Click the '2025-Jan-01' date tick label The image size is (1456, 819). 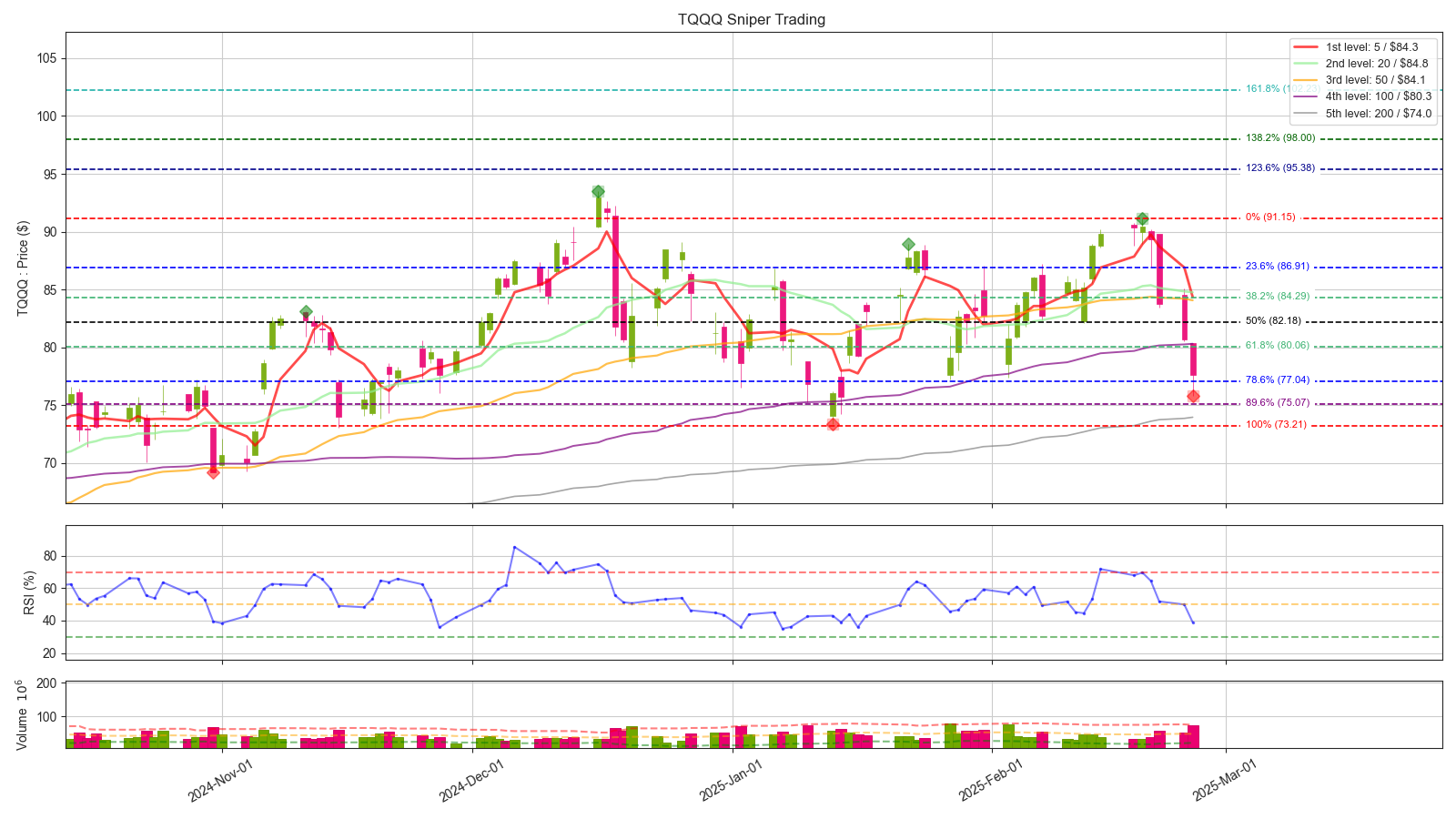click(732, 780)
